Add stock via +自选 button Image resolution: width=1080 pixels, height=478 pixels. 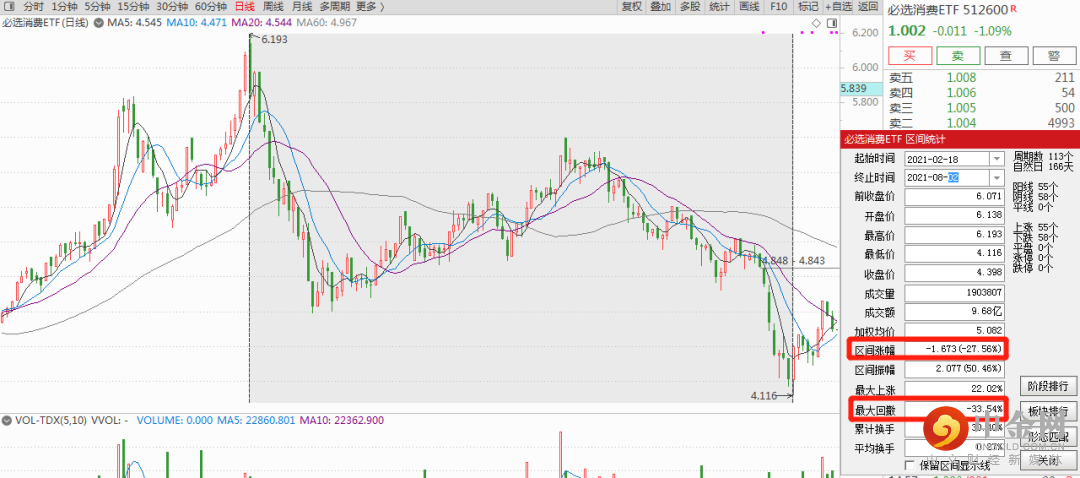[x=838, y=6]
